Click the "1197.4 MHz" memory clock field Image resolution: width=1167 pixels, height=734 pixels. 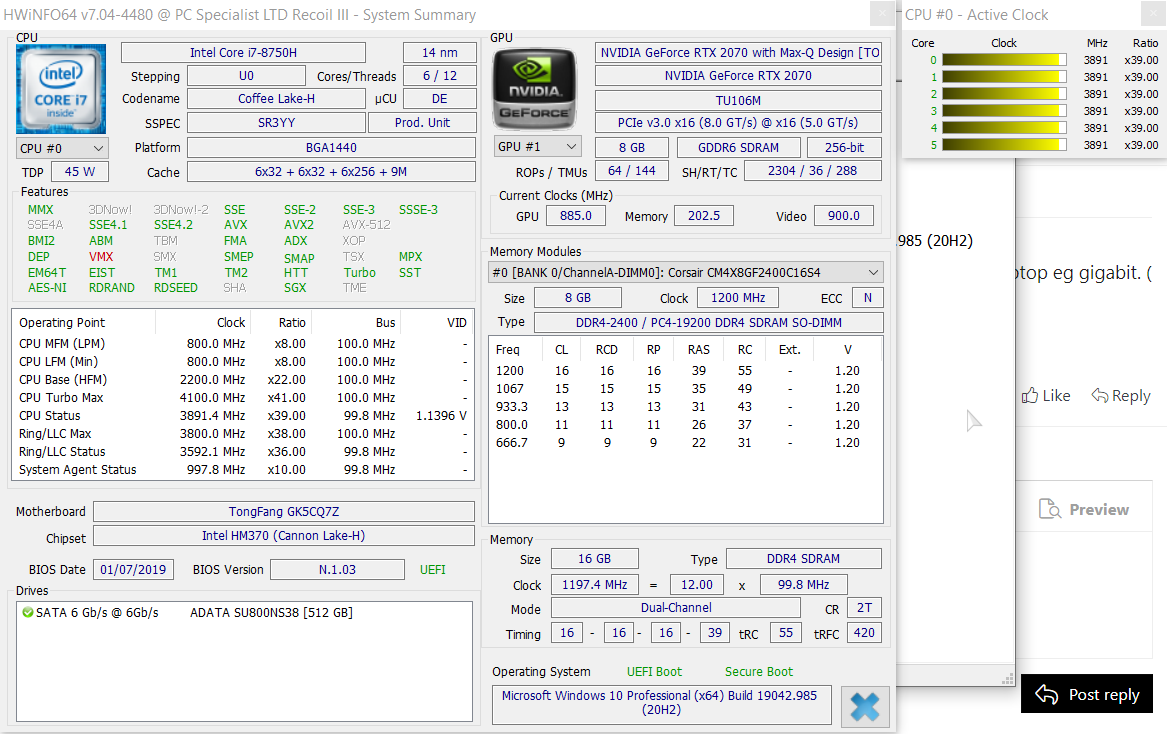click(594, 584)
